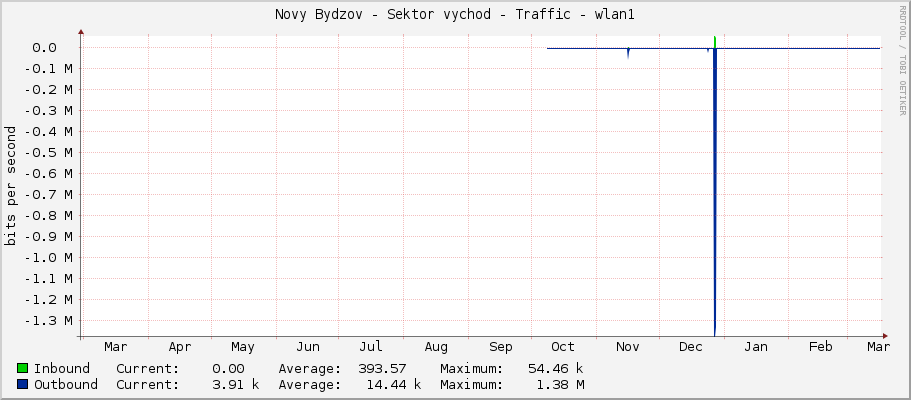Click the Oct month label
Image resolution: width=911 pixels, height=400 pixels.
point(563,347)
